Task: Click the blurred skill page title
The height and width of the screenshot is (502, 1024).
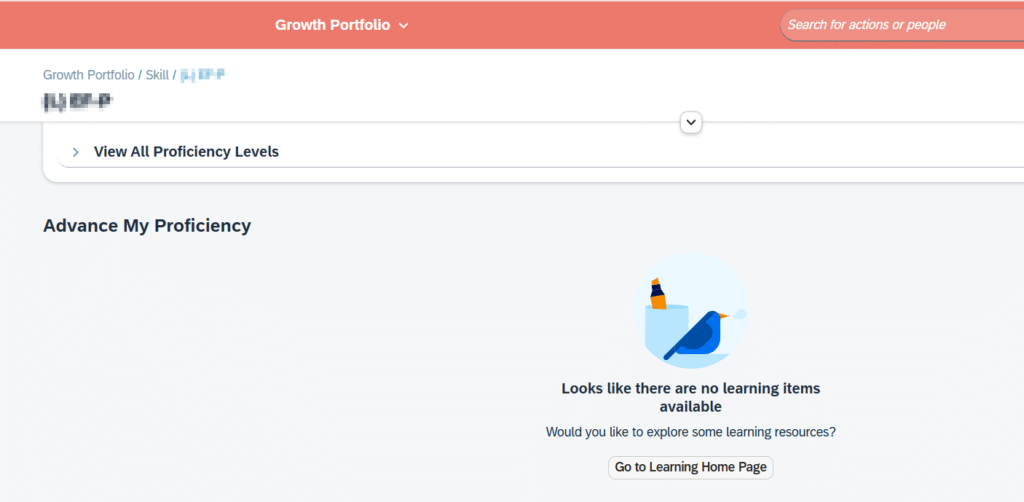Action: pos(78,99)
